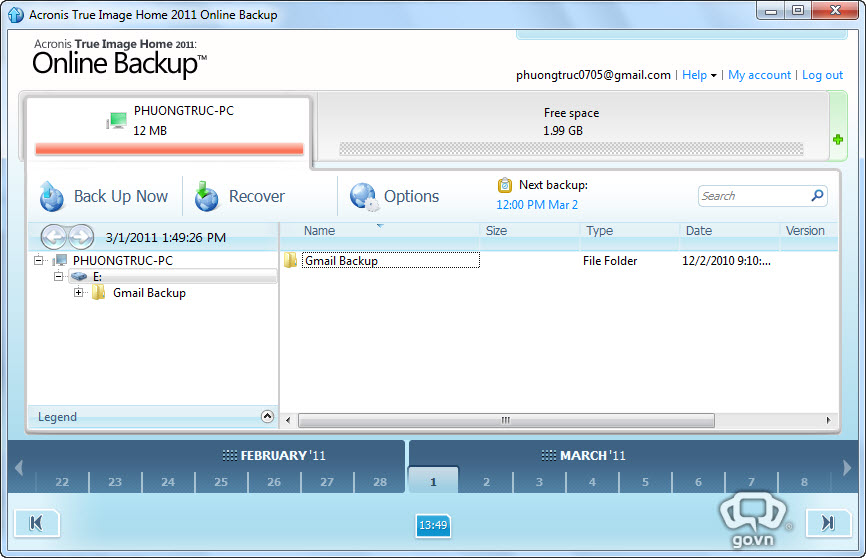866x558 pixels.
Task: Open Options via the gear globe icon
Action: pyautogui.click(x=363, y=197)
